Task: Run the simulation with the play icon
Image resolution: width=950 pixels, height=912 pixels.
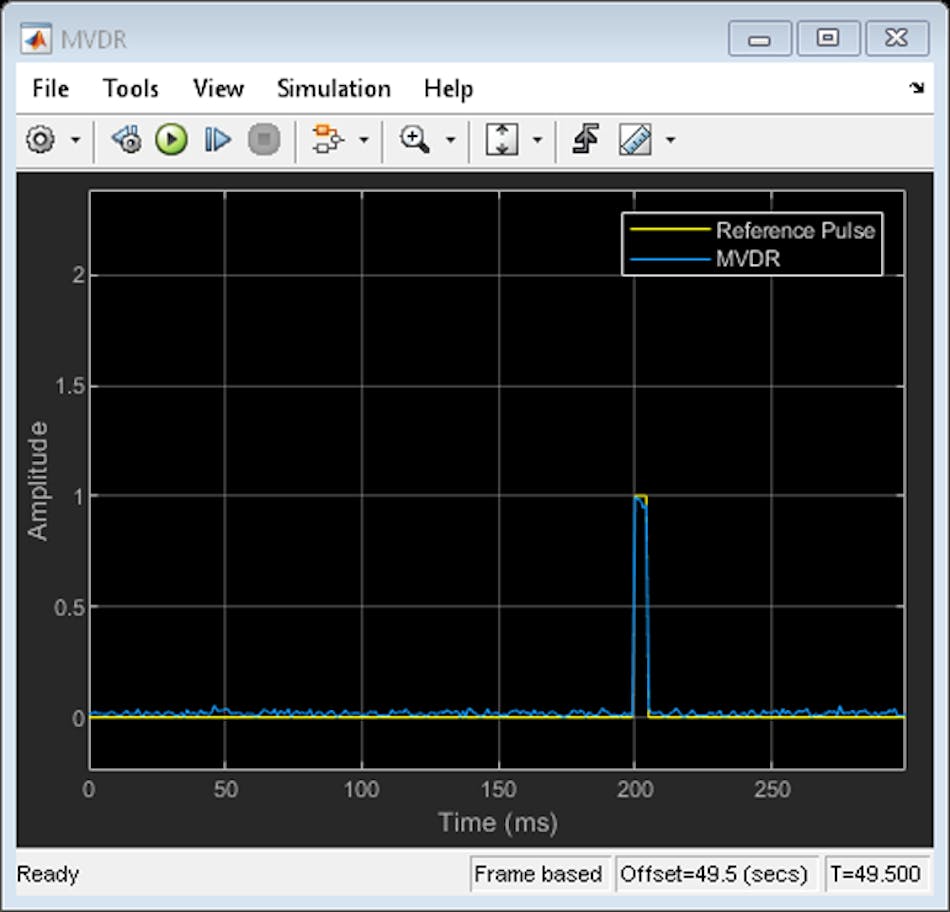Action: pos(170,140)
